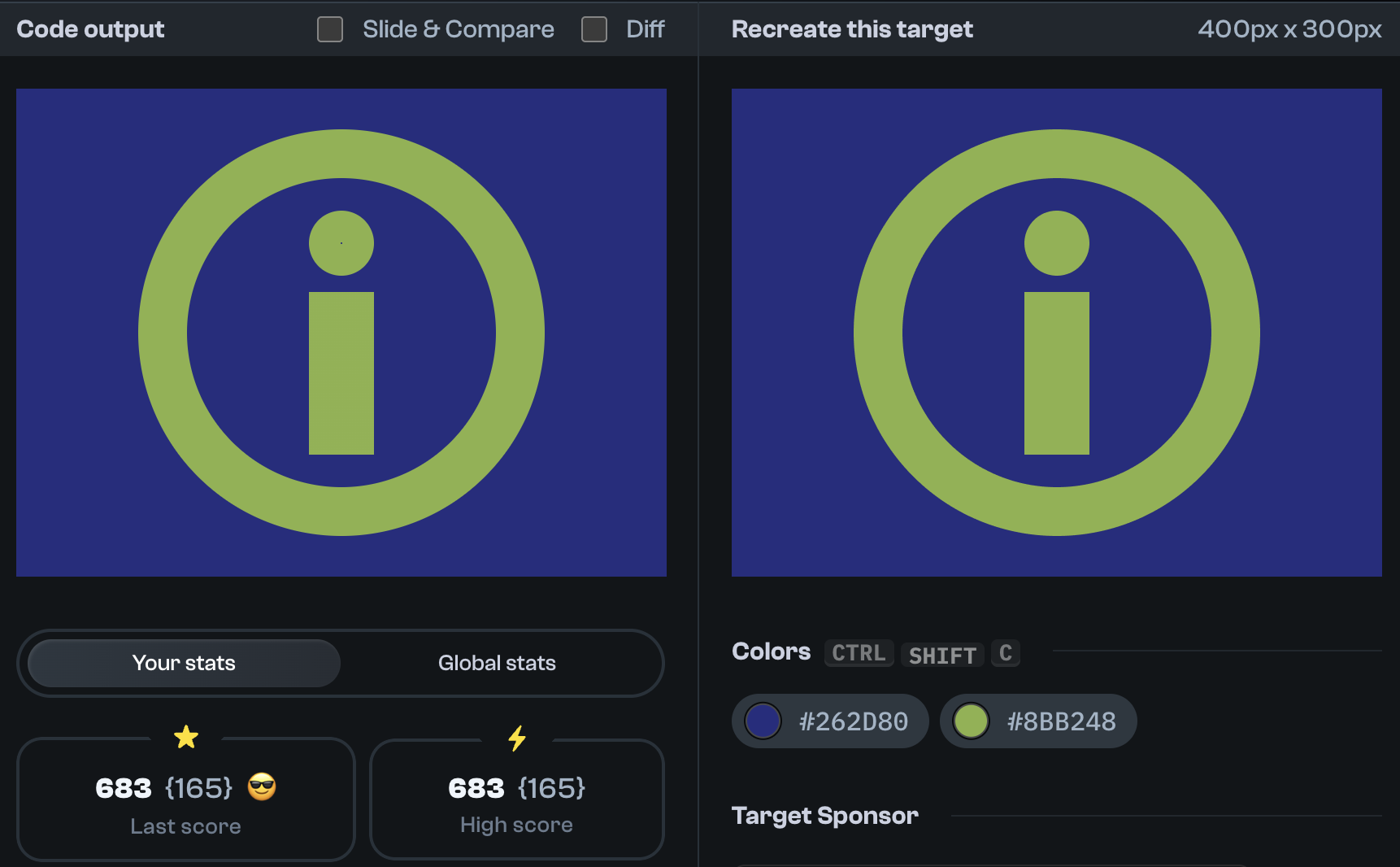Switch to Global stats tab

[x=497, y=663]
